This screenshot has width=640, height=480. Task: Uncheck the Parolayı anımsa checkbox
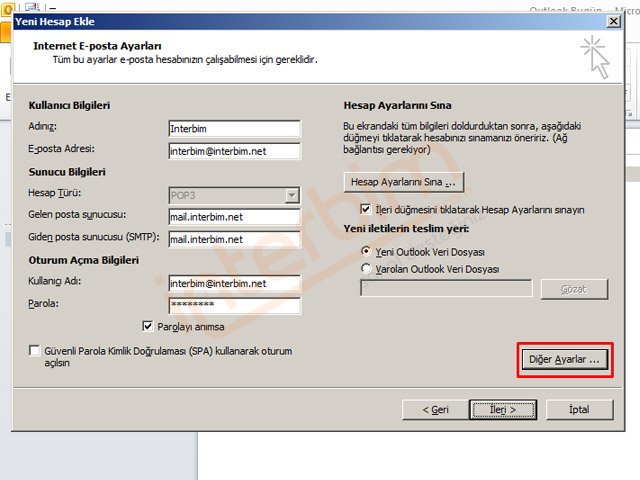coord(149,326)
